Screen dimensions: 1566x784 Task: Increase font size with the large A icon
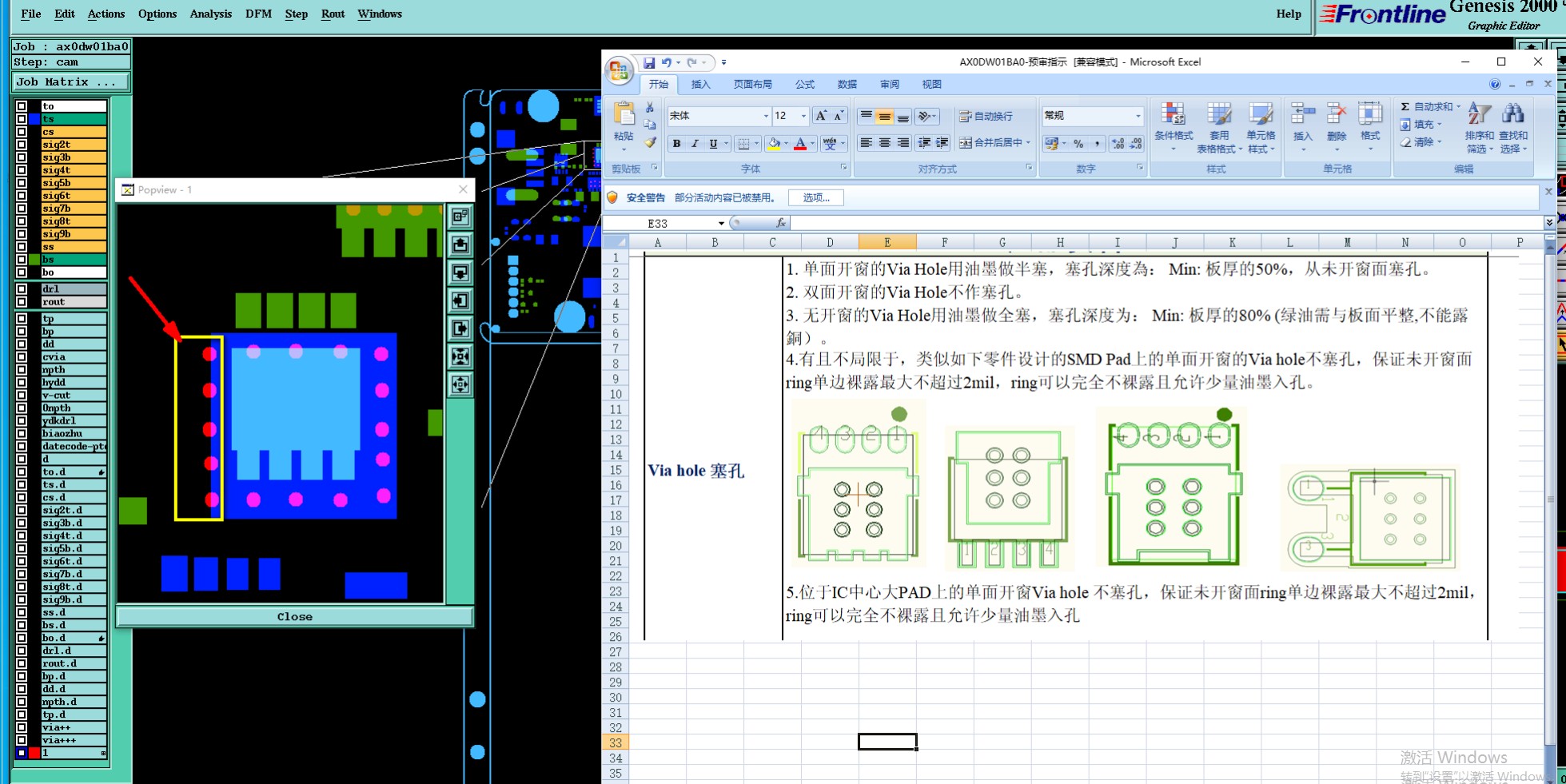coord(821,116)
